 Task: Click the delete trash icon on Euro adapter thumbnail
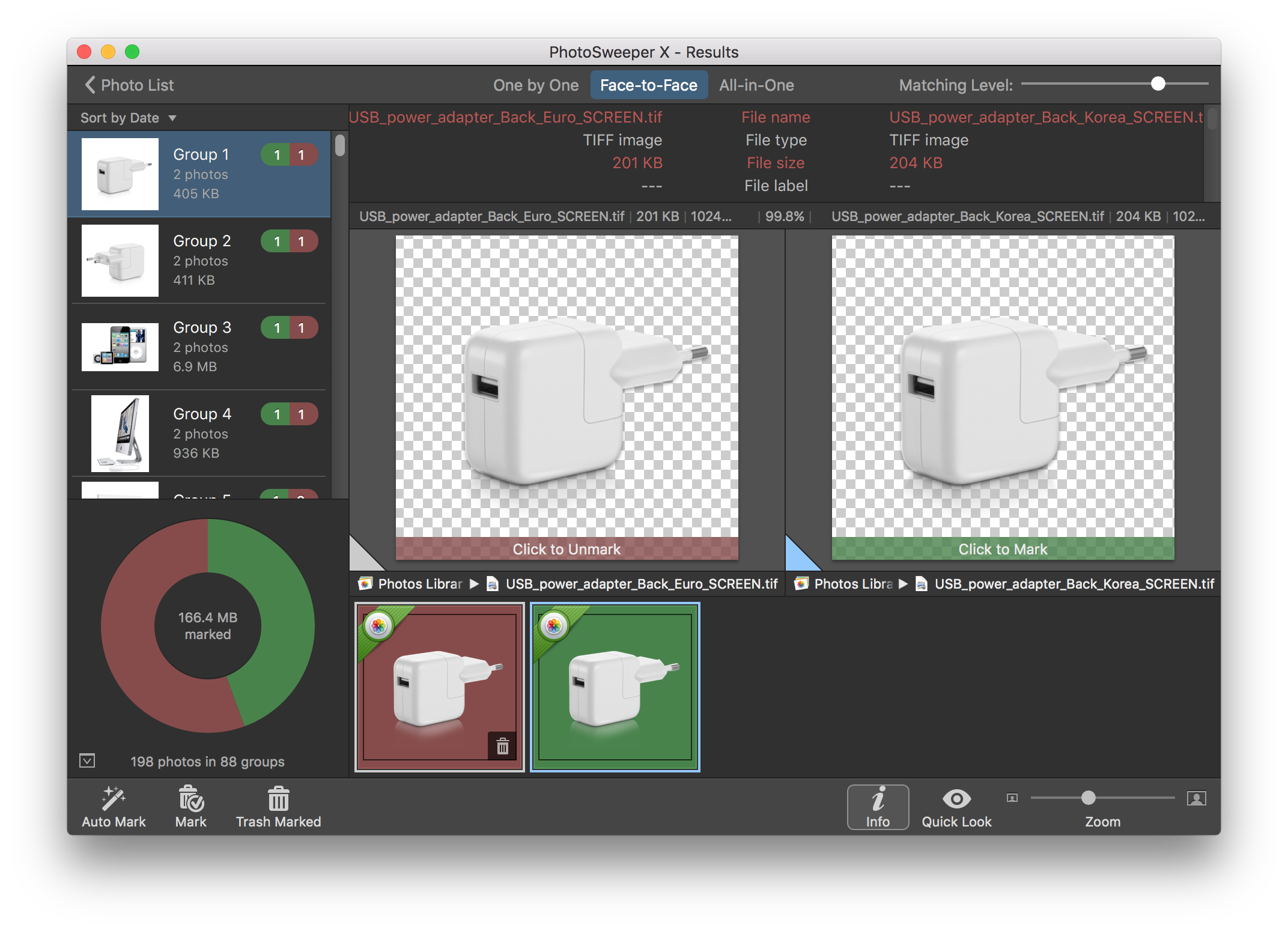[500, 745]
